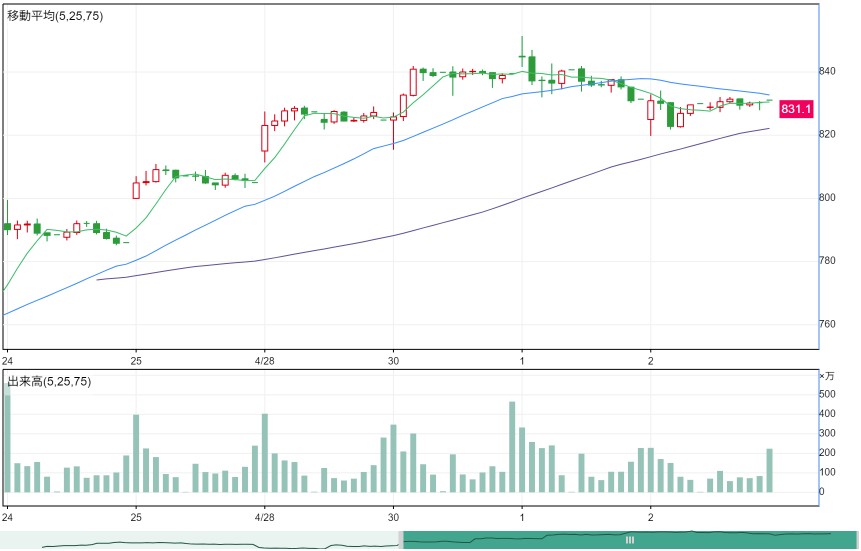Click the 移動平均(5,25,75) indicator label
Viewport: 861px width, 551px height.
55,16
